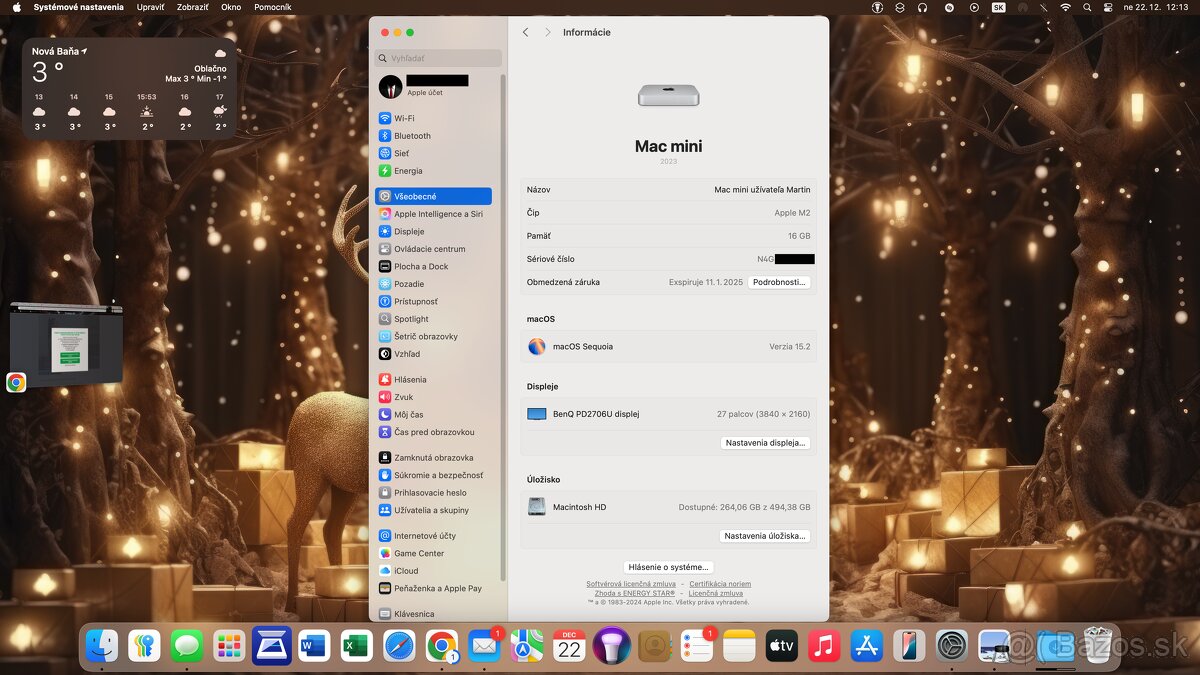Open Zobraziť menu
Viewport: 1200px width, 675px height.
193,7
